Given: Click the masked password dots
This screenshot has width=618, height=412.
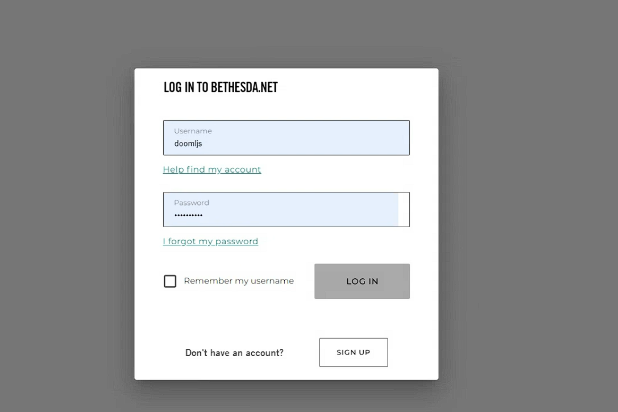Looking at the screenshot, I should click(x=188, y=215).
